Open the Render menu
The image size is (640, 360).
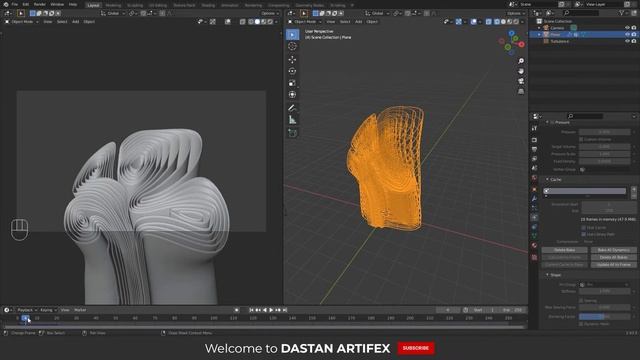click(x=40, y=4)
